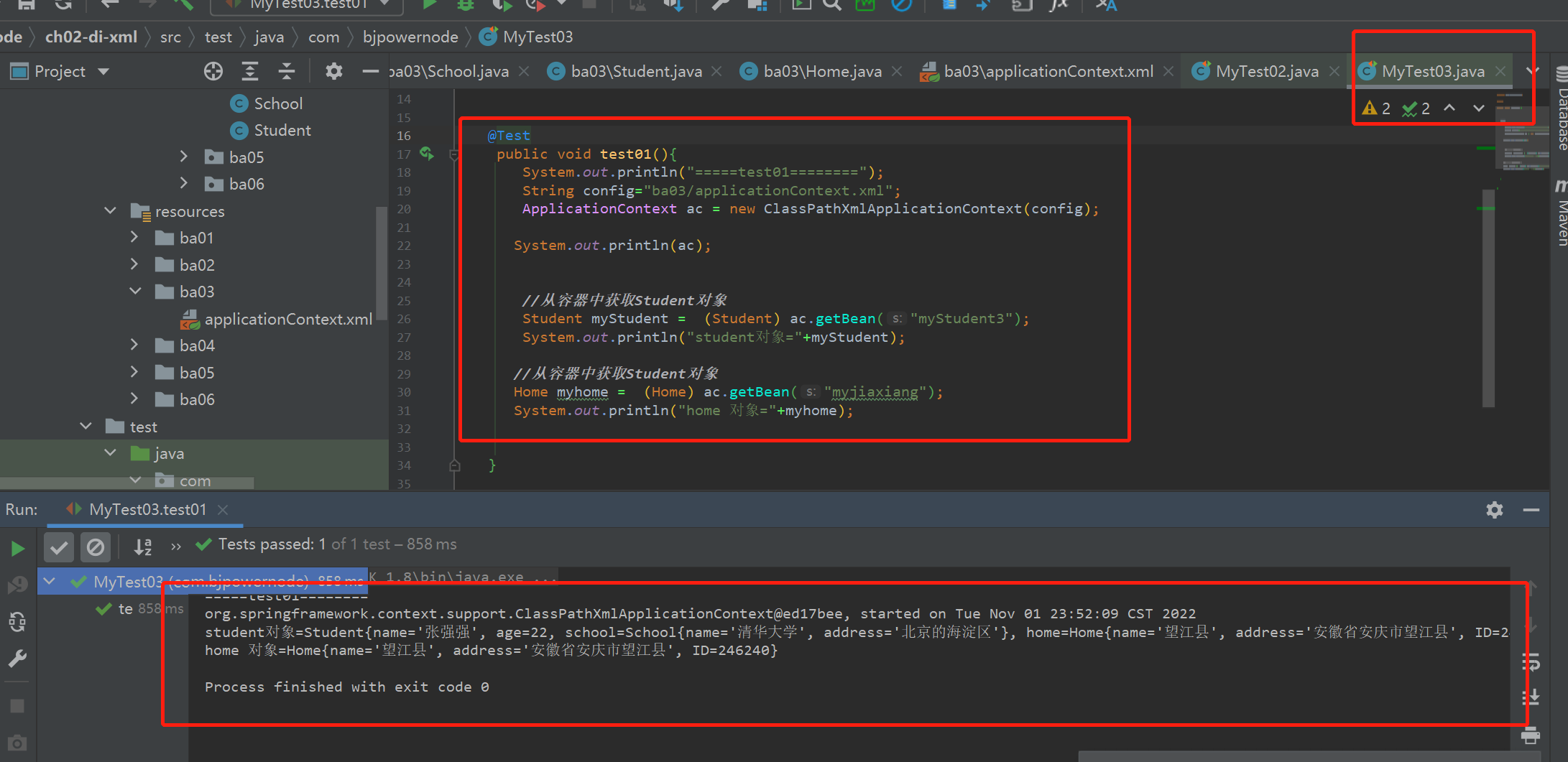The width and height of the screenshot is (1568, 762).
Task: Open Run panel gear settings
Action: [x=1495, y=510]
